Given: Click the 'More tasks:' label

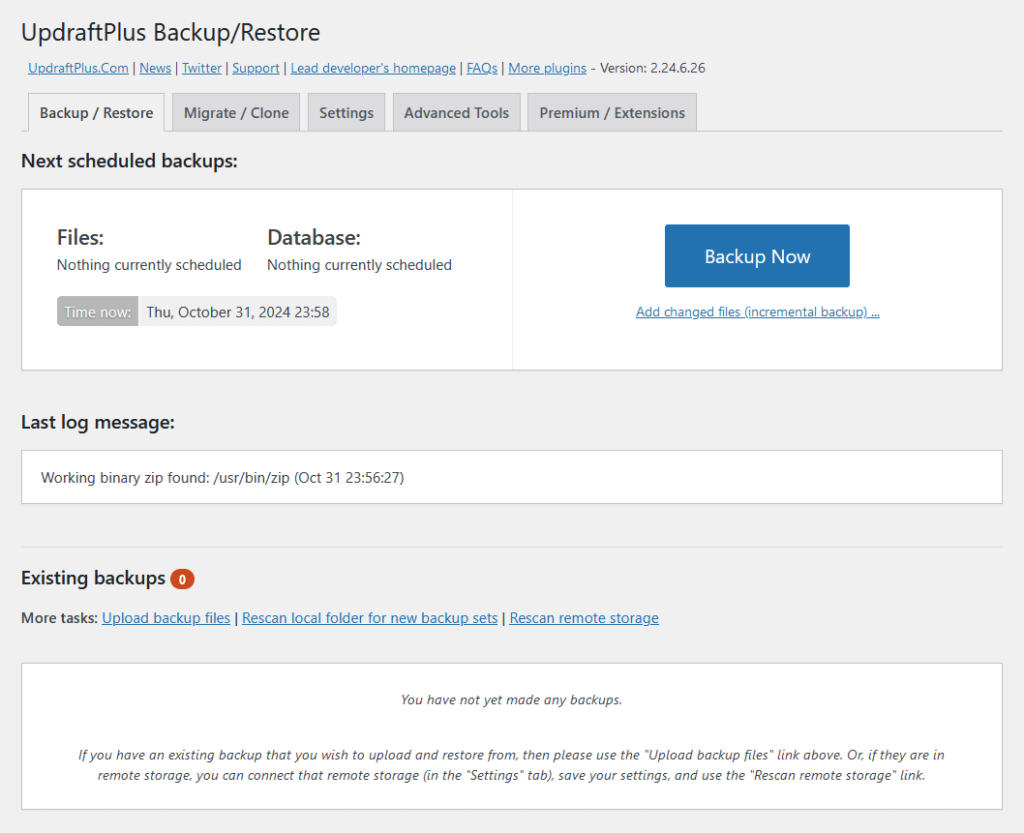Looking at the screenshot, I should click(59, 618).
